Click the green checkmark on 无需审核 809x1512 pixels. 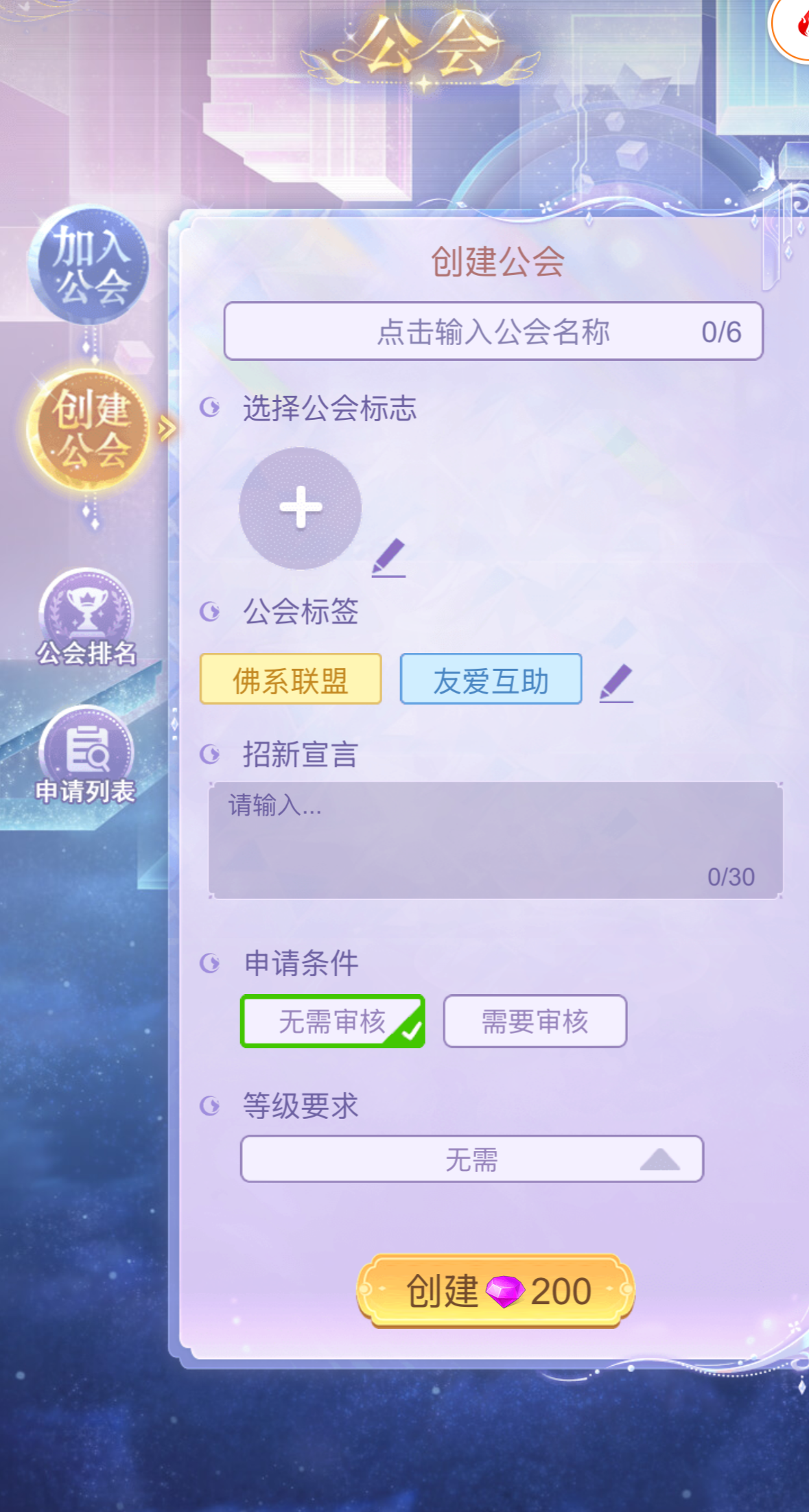pos(411,1030)
